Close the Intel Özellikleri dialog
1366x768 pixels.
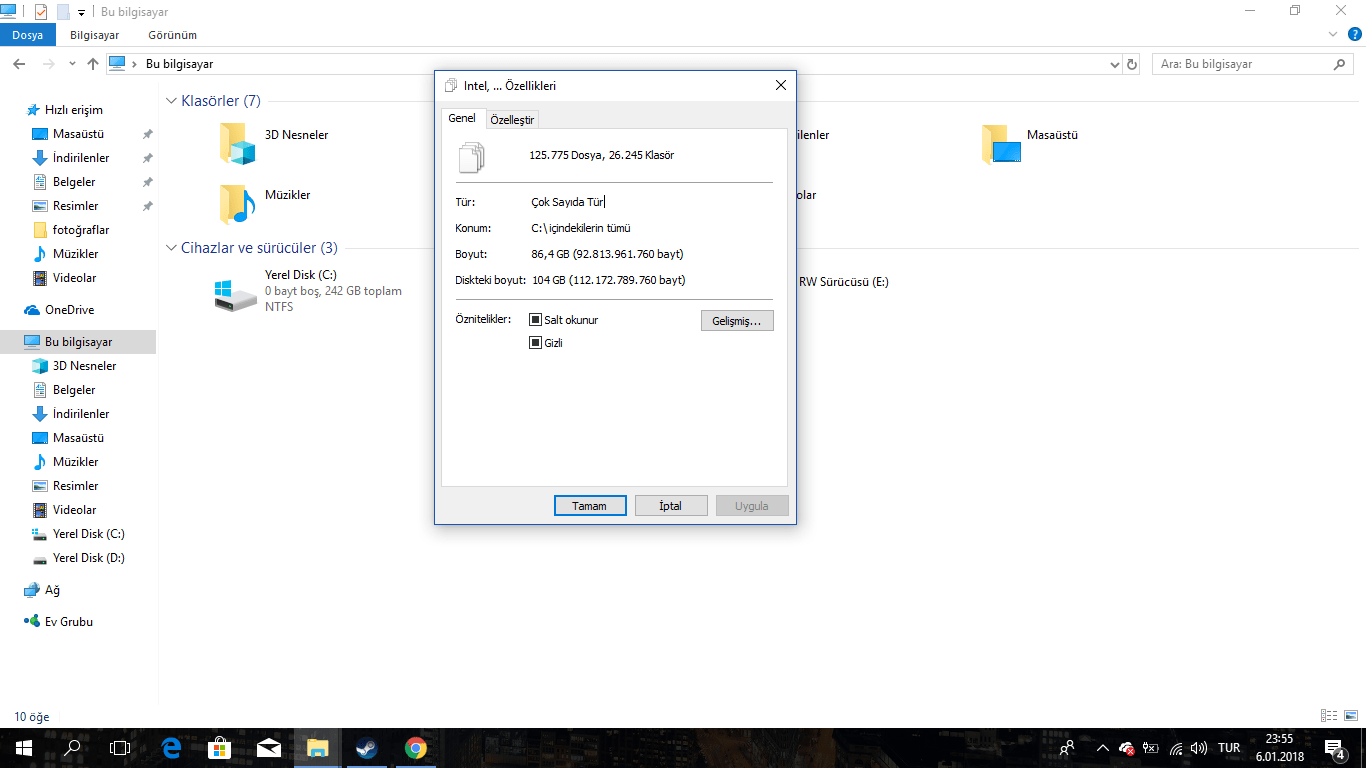[781, 86]
